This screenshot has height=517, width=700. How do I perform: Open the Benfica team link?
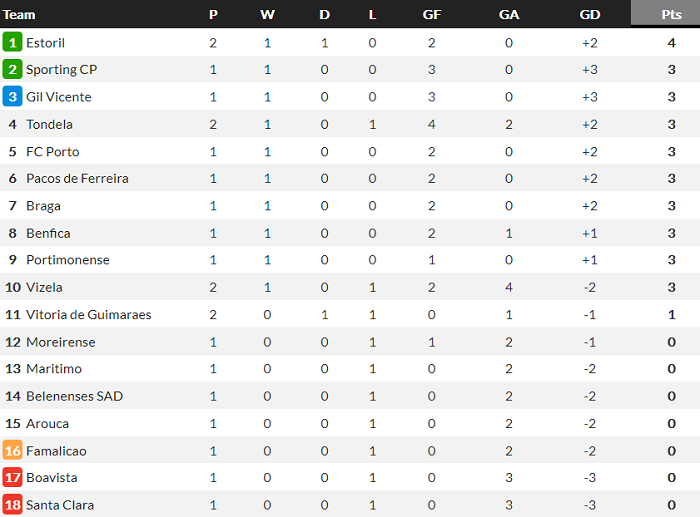48,233
